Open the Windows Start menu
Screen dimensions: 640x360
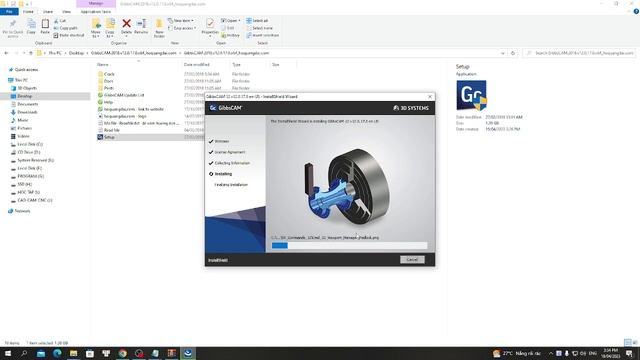pos(8,353)
